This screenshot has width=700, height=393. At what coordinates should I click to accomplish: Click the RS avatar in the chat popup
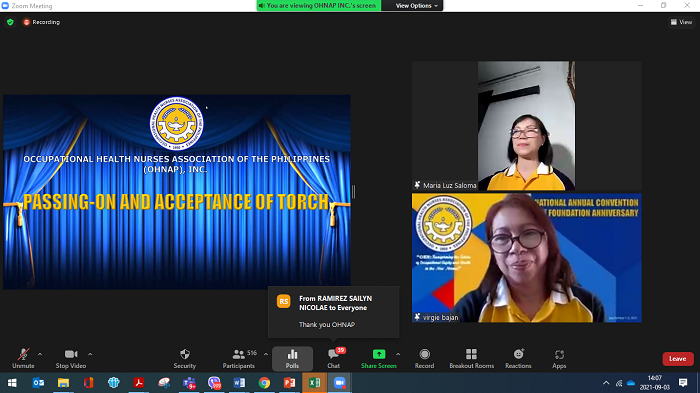[x=283, y=301]
